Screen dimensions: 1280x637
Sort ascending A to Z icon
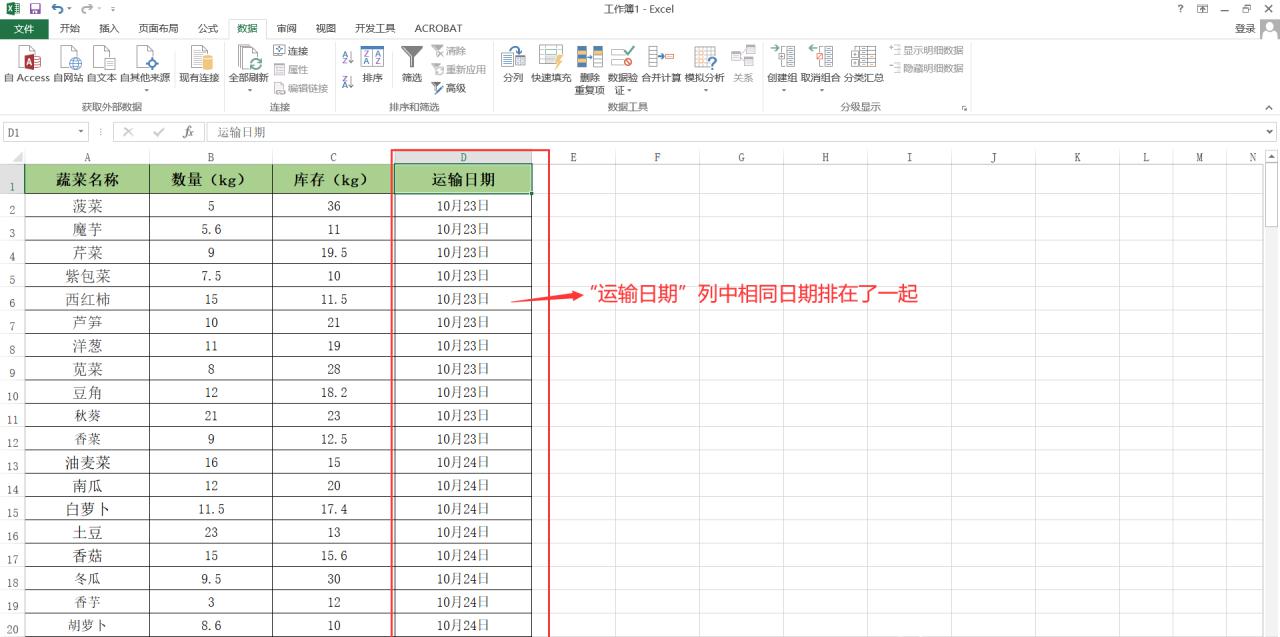click(347, 58)
